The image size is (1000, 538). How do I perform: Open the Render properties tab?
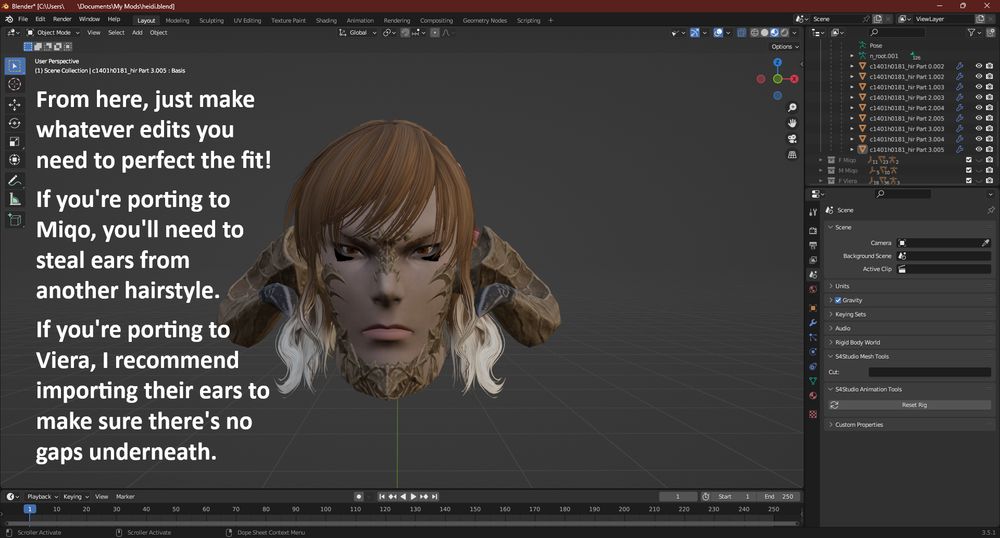click(x=813, y=231)
